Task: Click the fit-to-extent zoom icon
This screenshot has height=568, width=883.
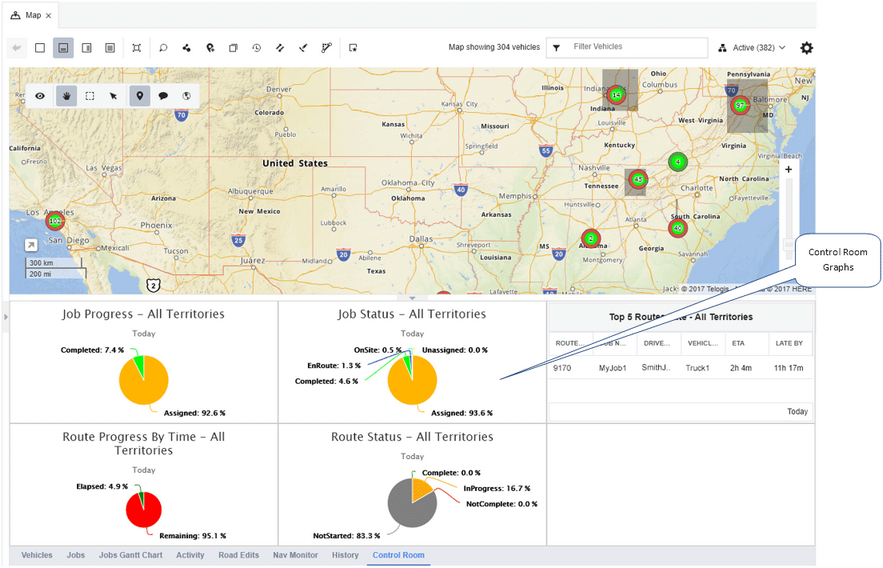Action: coord(136,48)
